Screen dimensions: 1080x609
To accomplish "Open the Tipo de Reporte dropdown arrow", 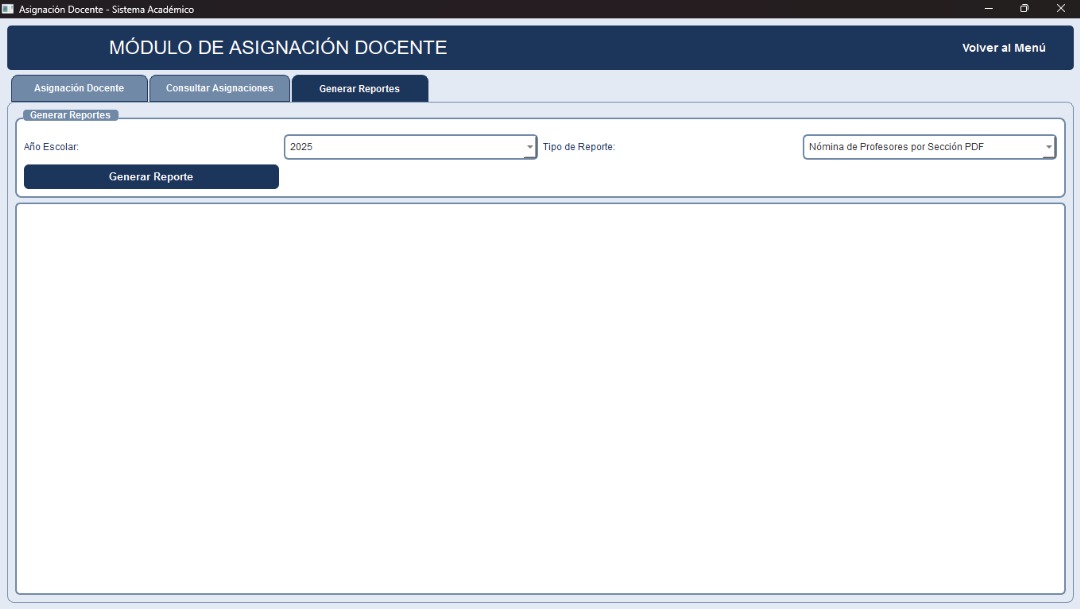I will (x=1048, y=147).
